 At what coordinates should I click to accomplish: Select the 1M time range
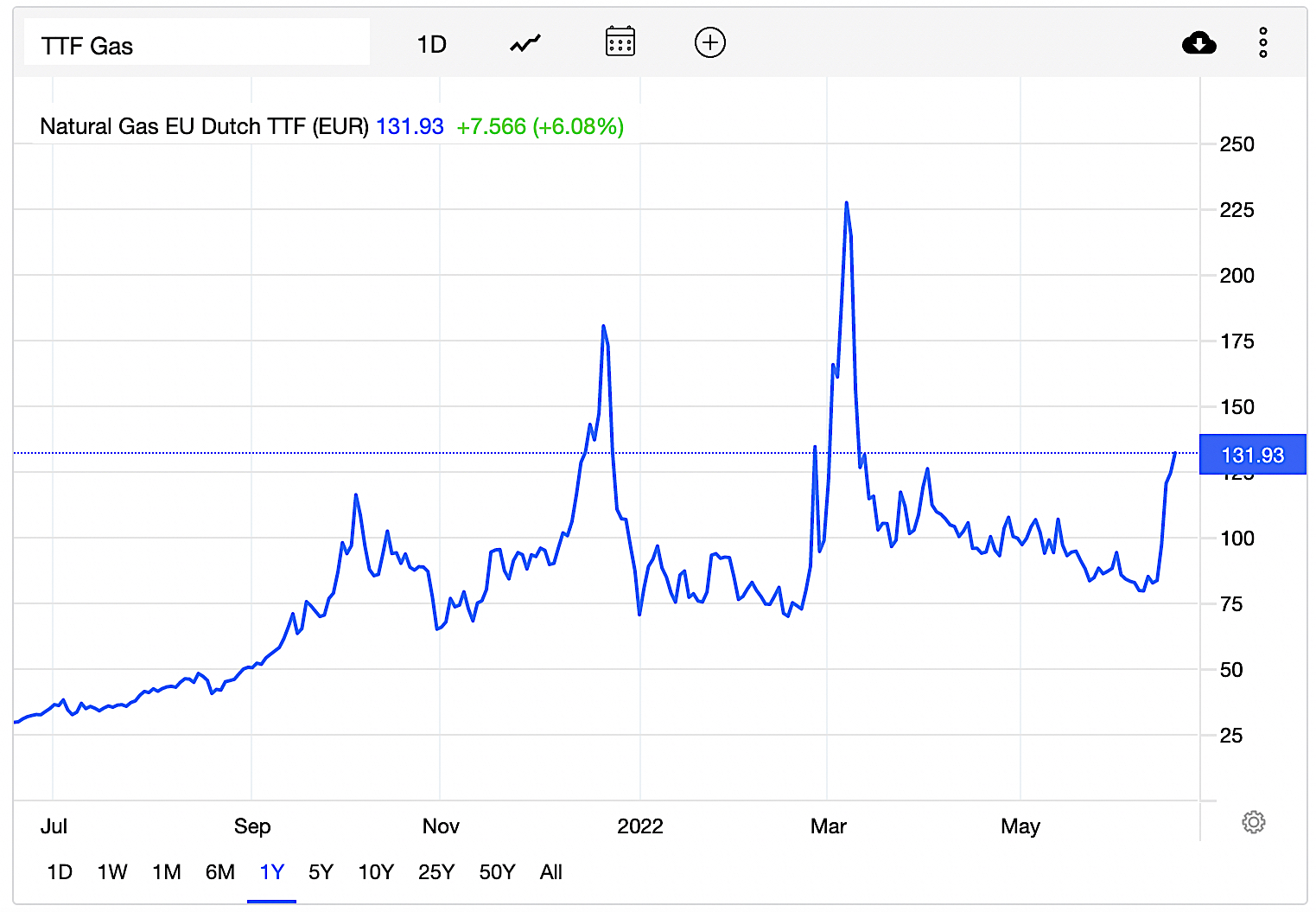pos(167,872)
